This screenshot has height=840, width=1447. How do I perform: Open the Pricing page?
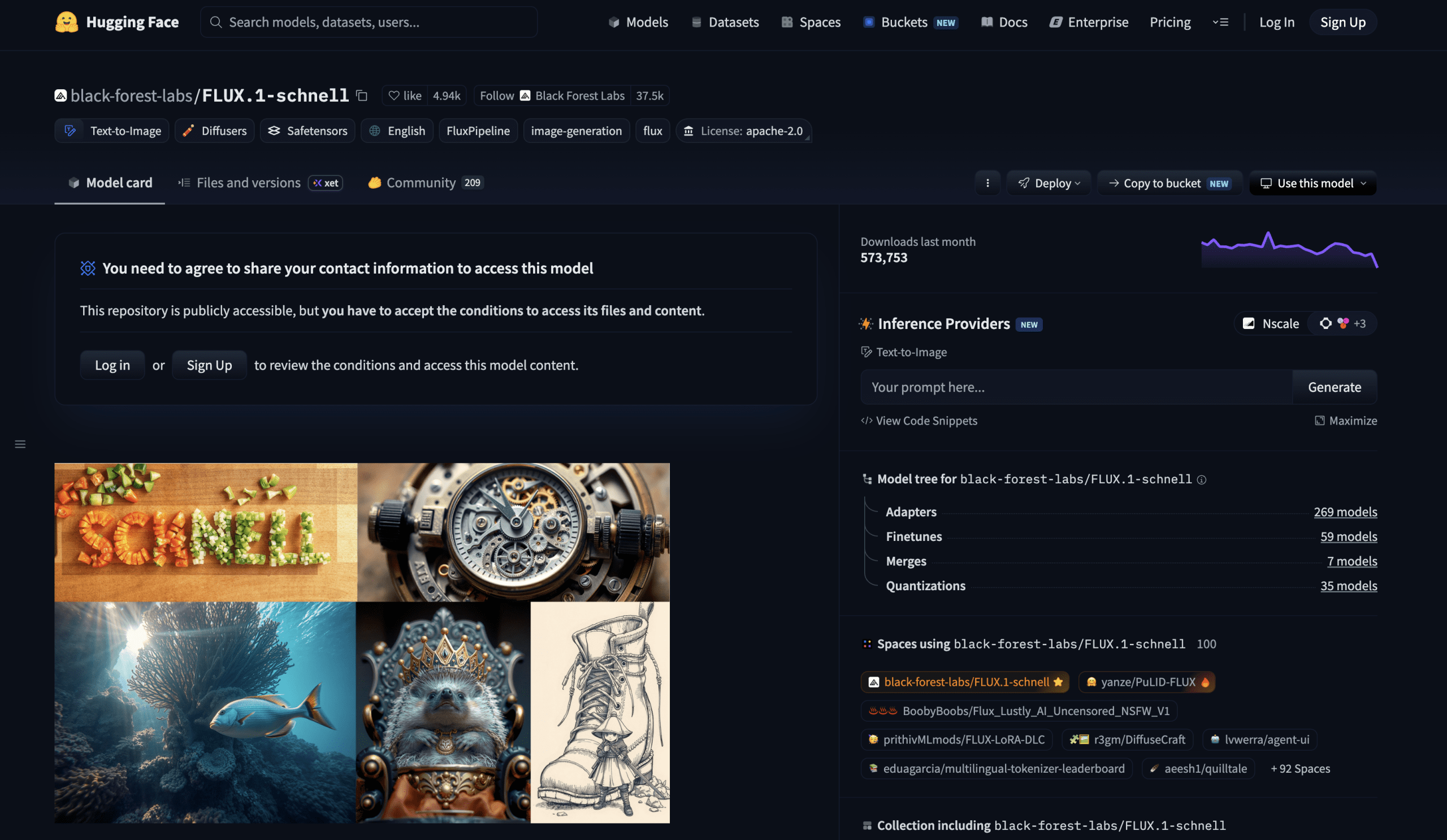point(1169,22)
